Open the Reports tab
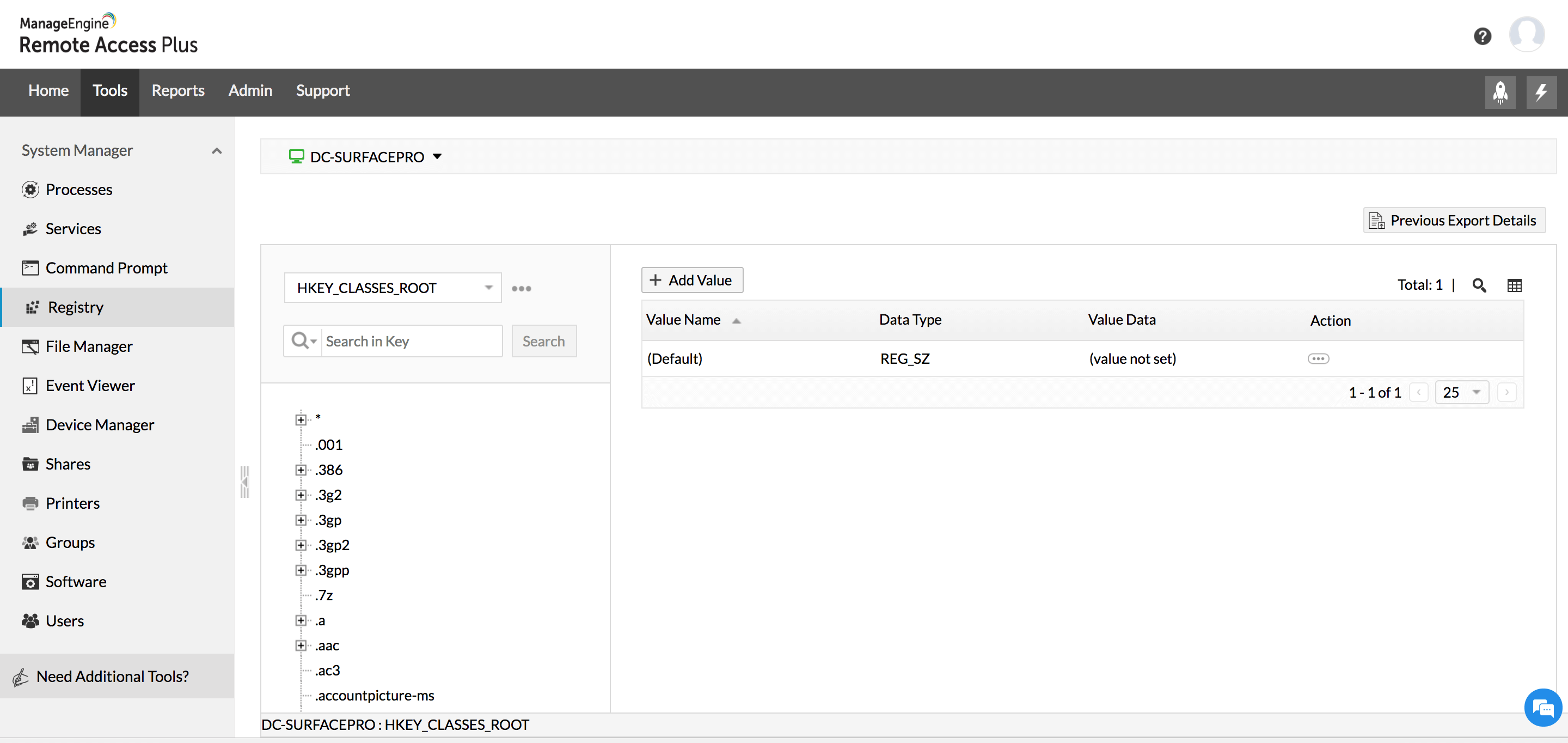 click(177, 91)
